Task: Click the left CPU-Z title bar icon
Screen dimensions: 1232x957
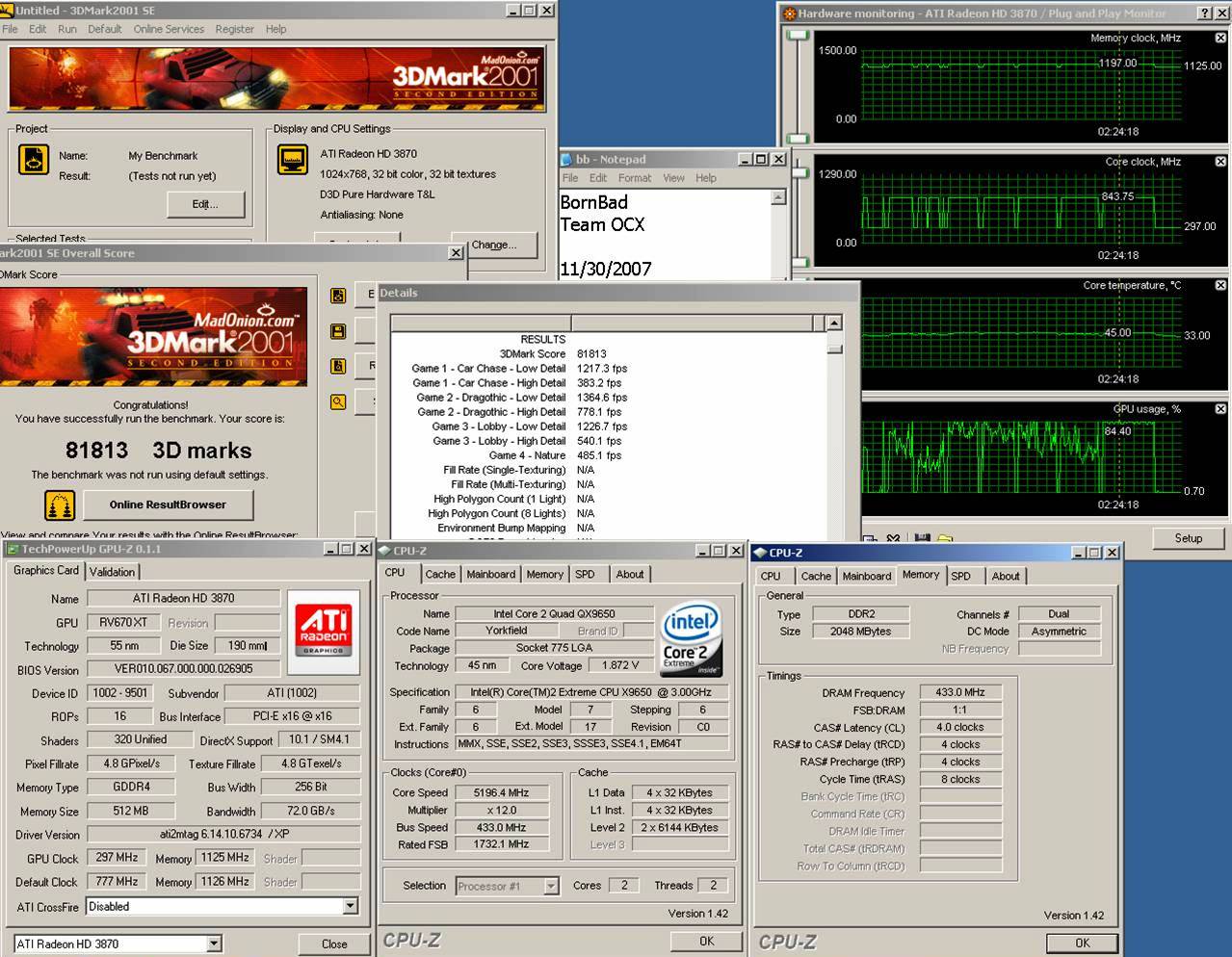Action: coord(385,551)
